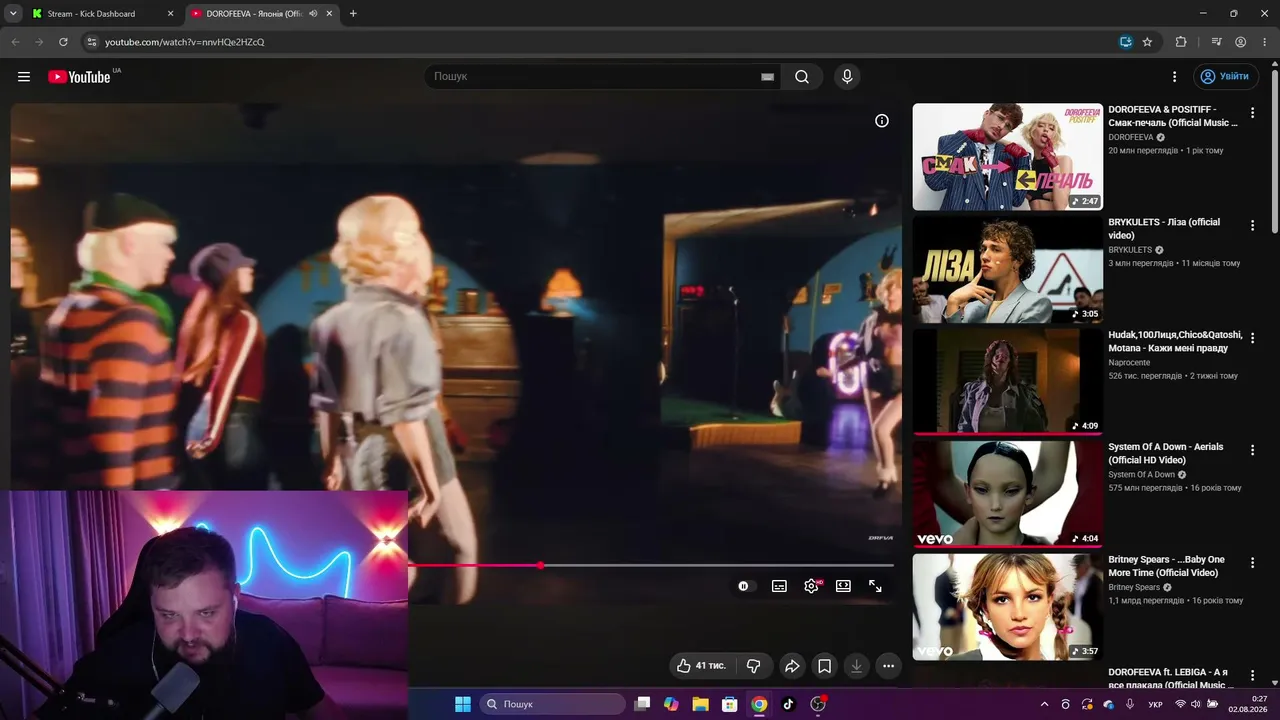Image resolution: width=1280 pixels, height=720 pixels.
Task: Play the ЛІЗА video thumbnail
Action: pos(1007,269)
